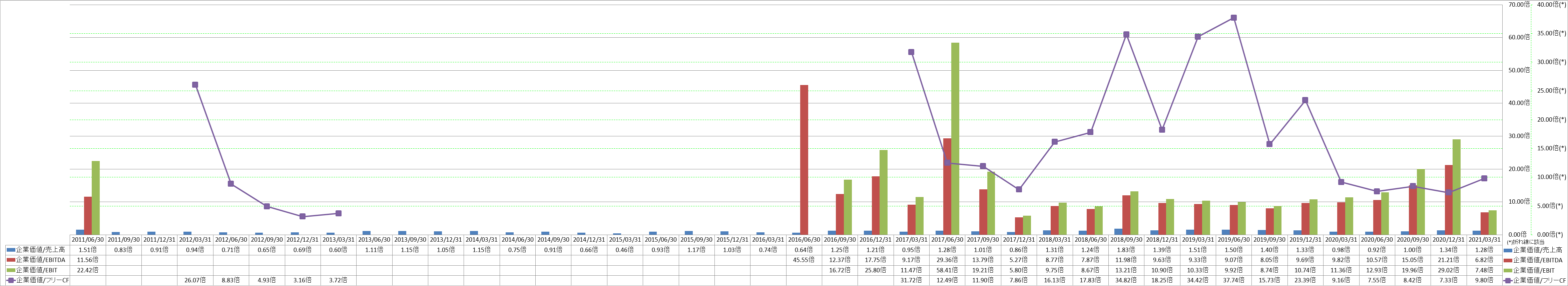Viewport: 1568px width, 286px height.
Task: Select the 2021/03/31 date column header
Action: (1484, 240)
